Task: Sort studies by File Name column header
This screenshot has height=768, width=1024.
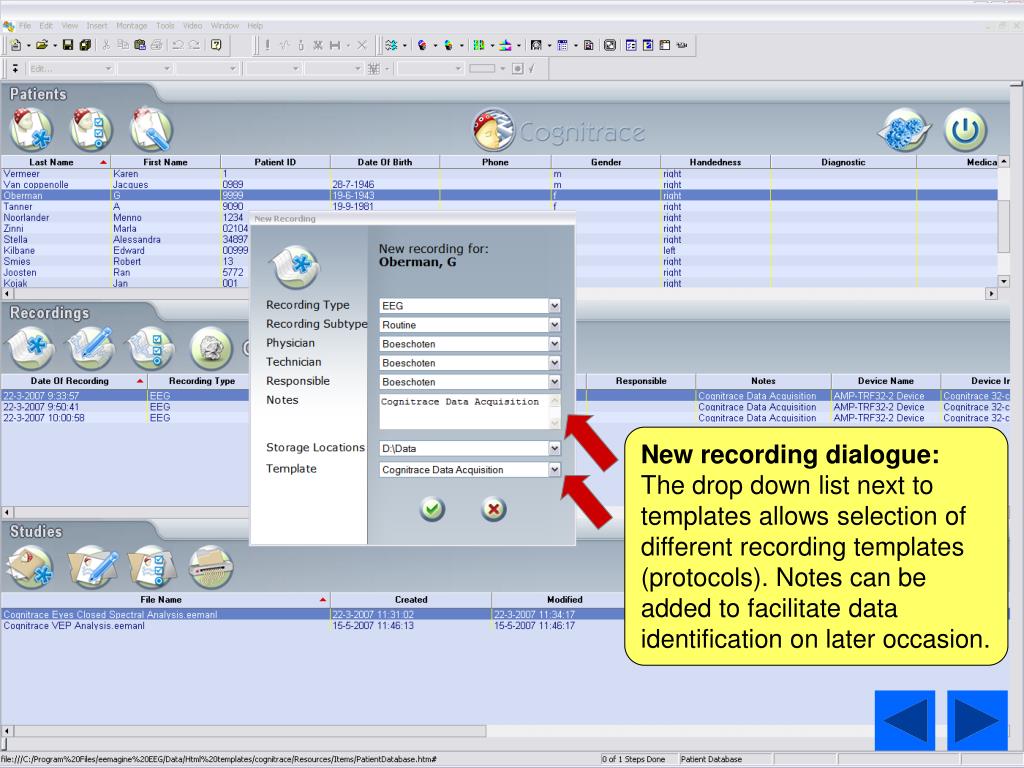Action: 165,600
